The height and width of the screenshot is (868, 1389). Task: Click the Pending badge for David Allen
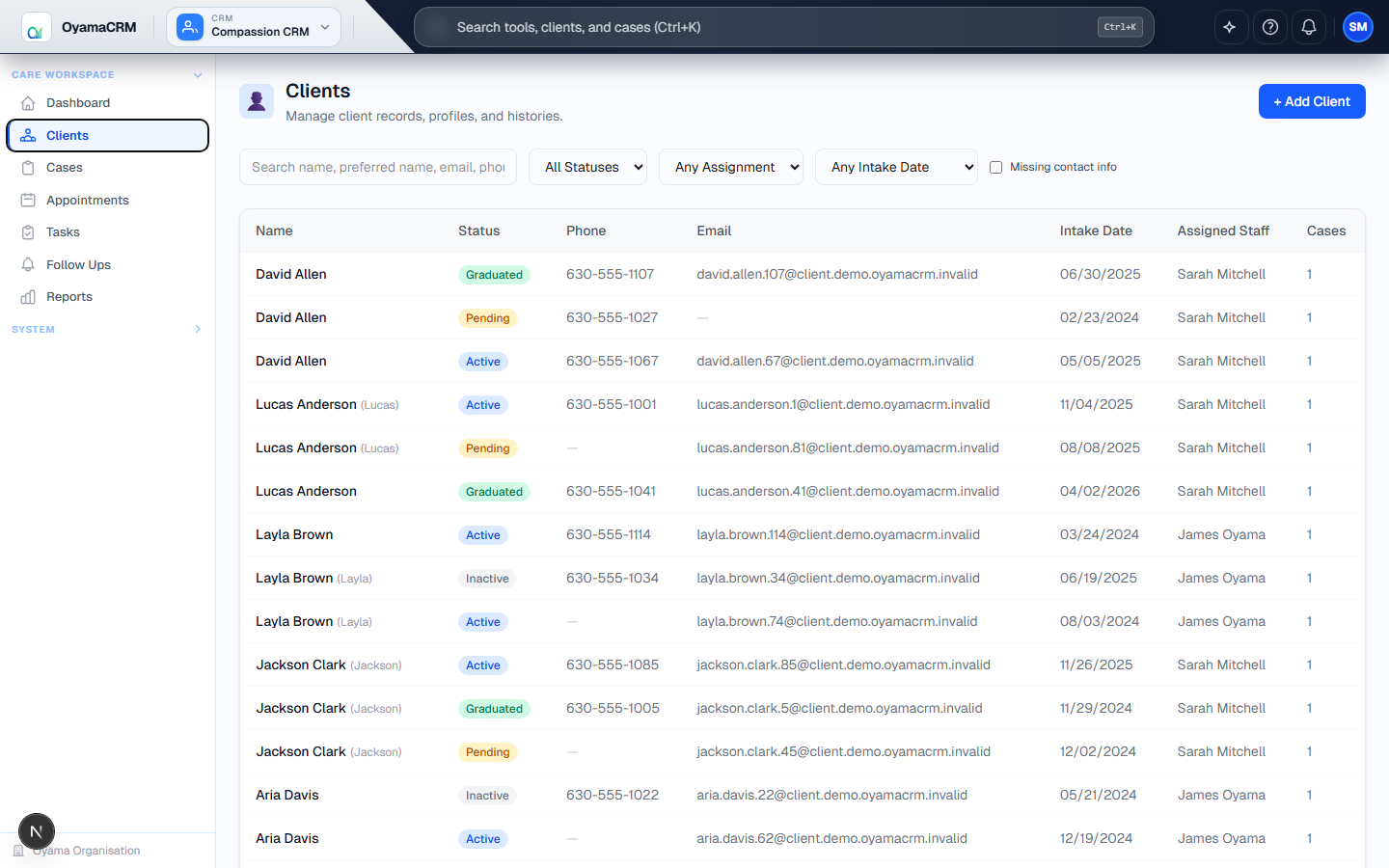click(x=488, y=318)
